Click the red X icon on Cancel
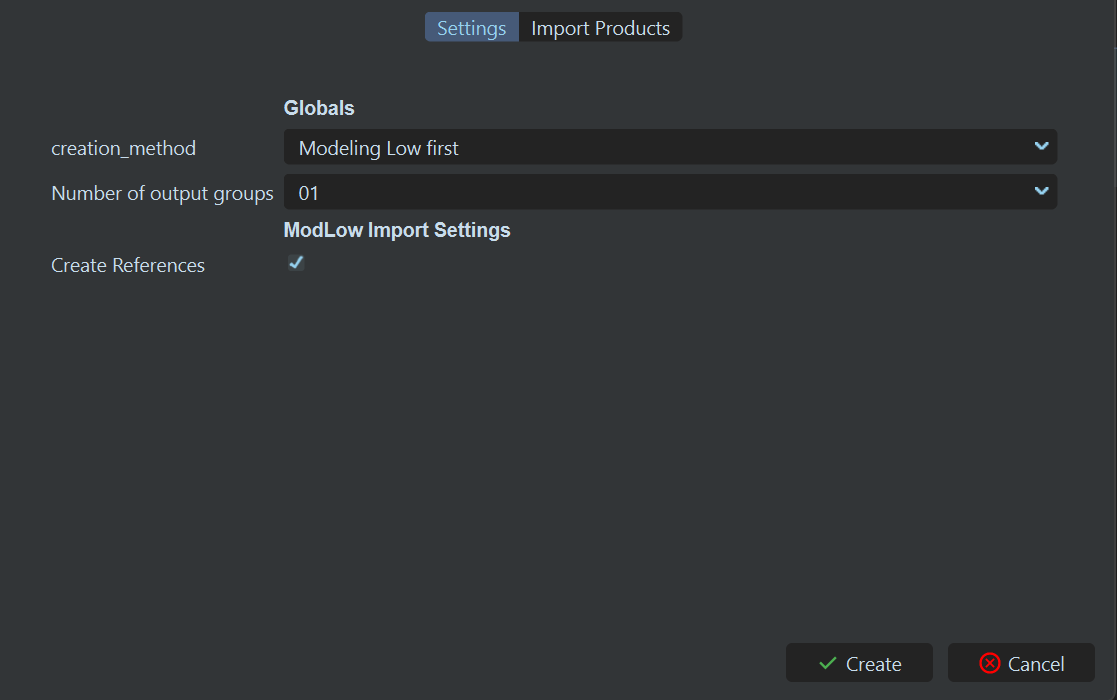This screenshot has height=700, width=1117. [990, 663]
